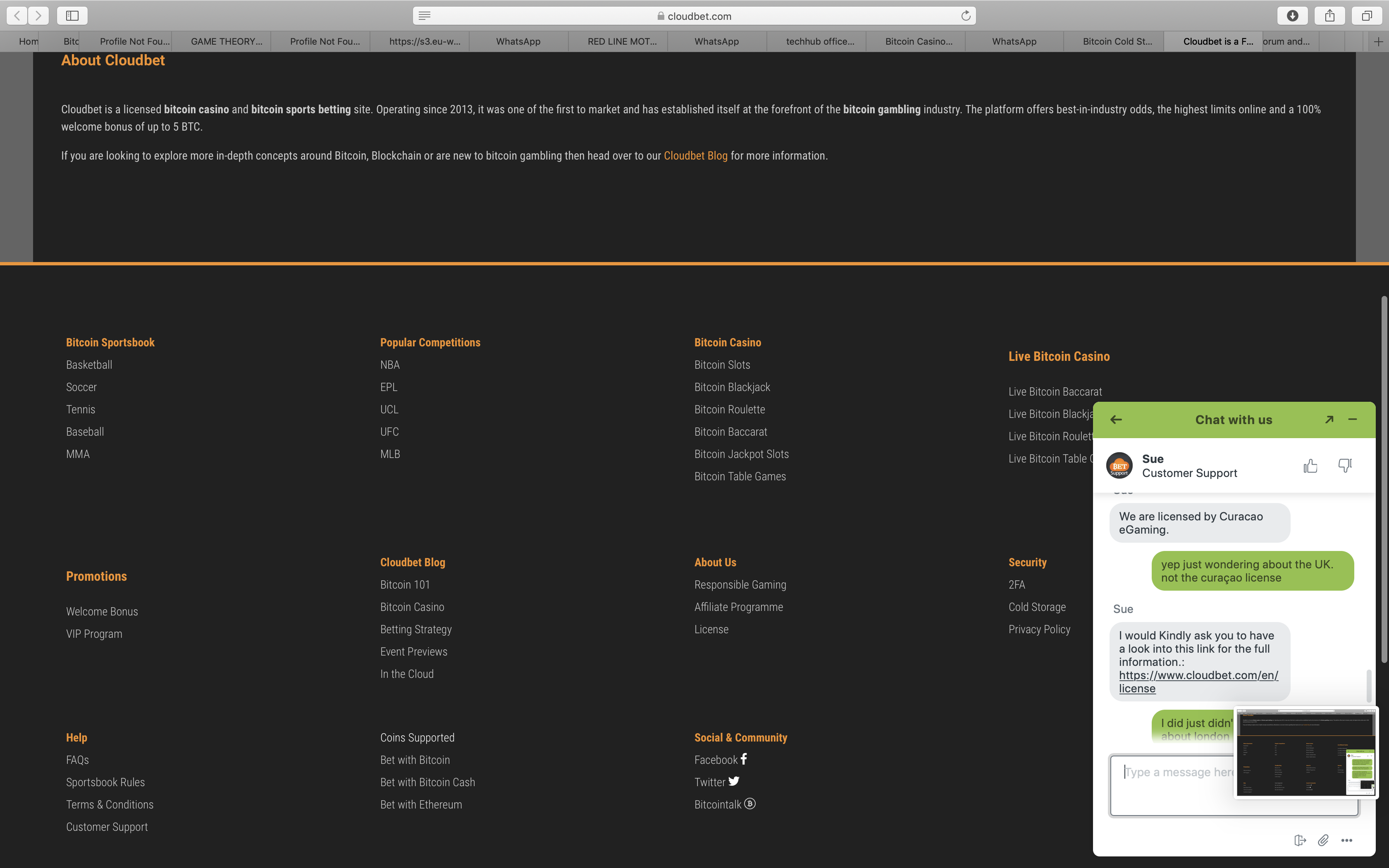Click the end chat exit icon
This screenshot has height=868, width=1389.
(x=1300, y=840)
